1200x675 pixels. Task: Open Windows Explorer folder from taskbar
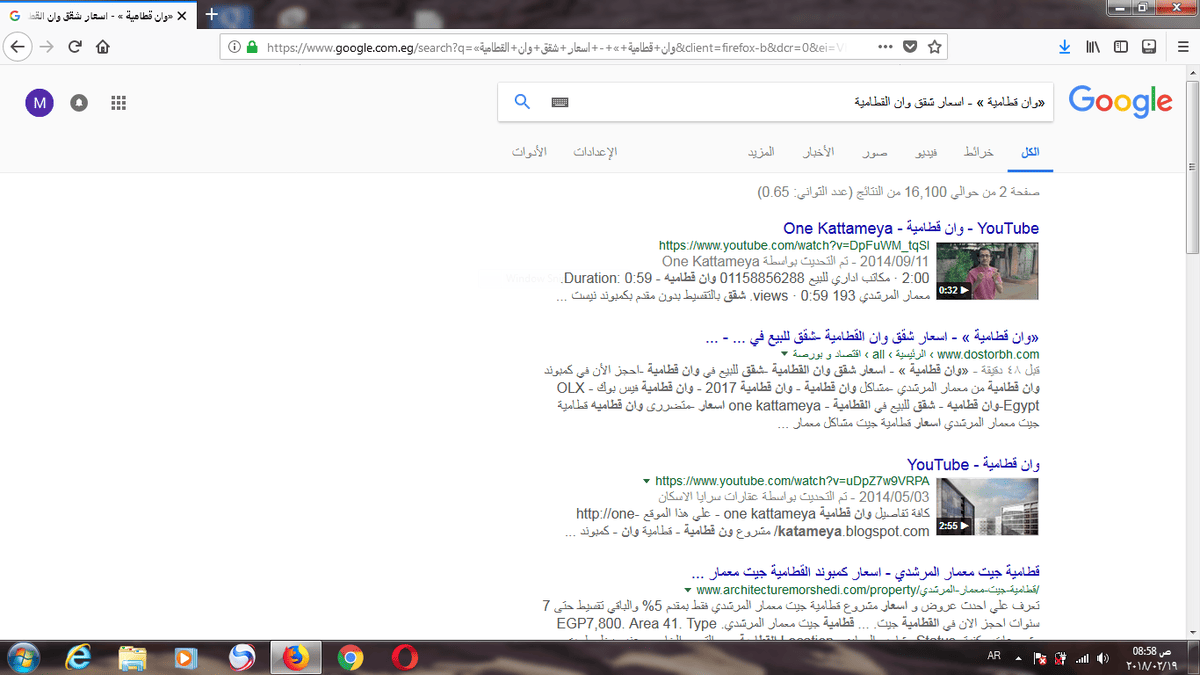tap(133, 657)
